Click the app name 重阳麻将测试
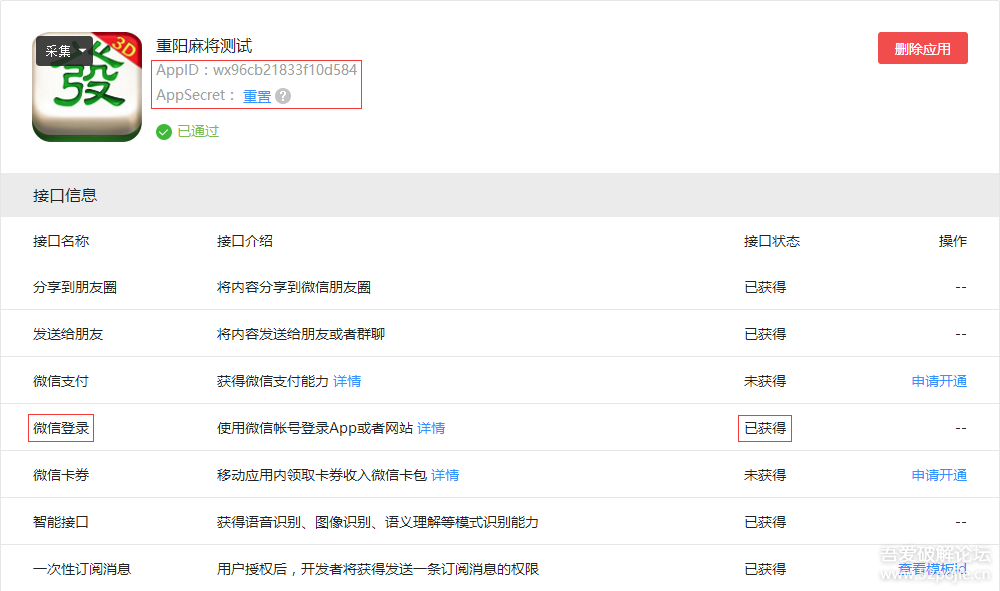The height and width of the screenshot is (591, 1000). tap(204, 46)
